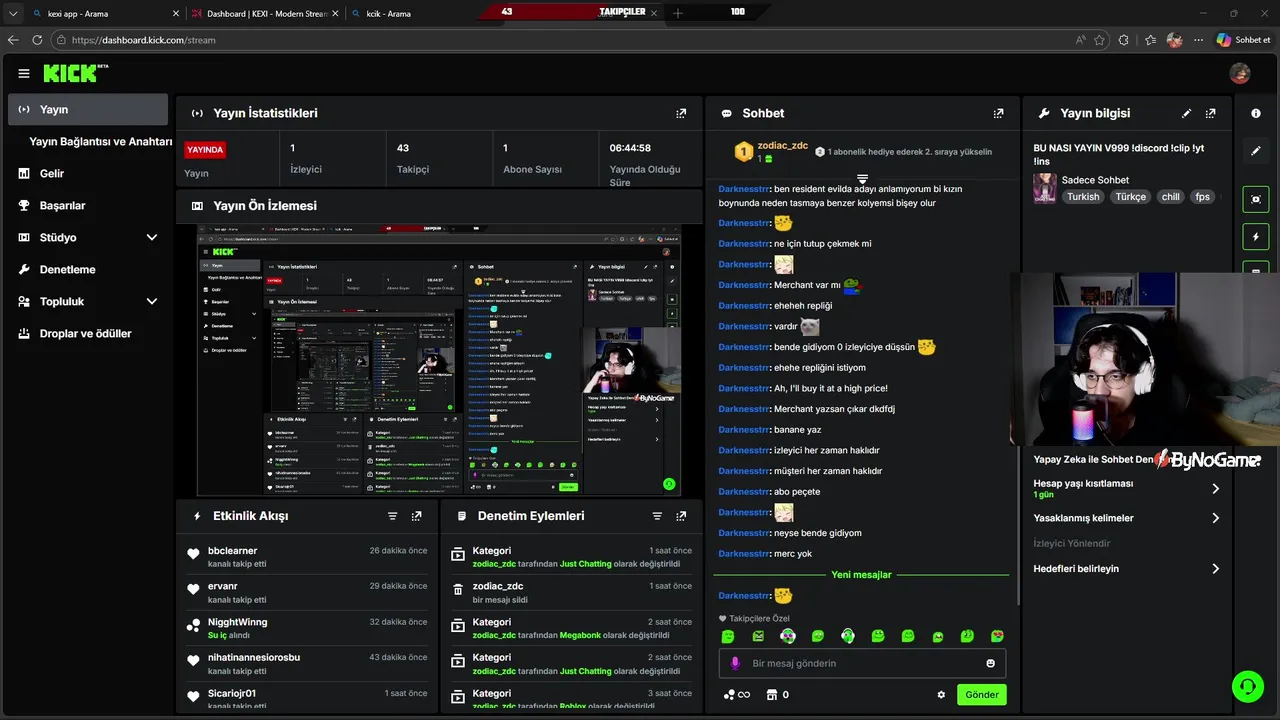
Task: Open Droplar ve ödüller in the sidebar
Action: click(87, 333)
